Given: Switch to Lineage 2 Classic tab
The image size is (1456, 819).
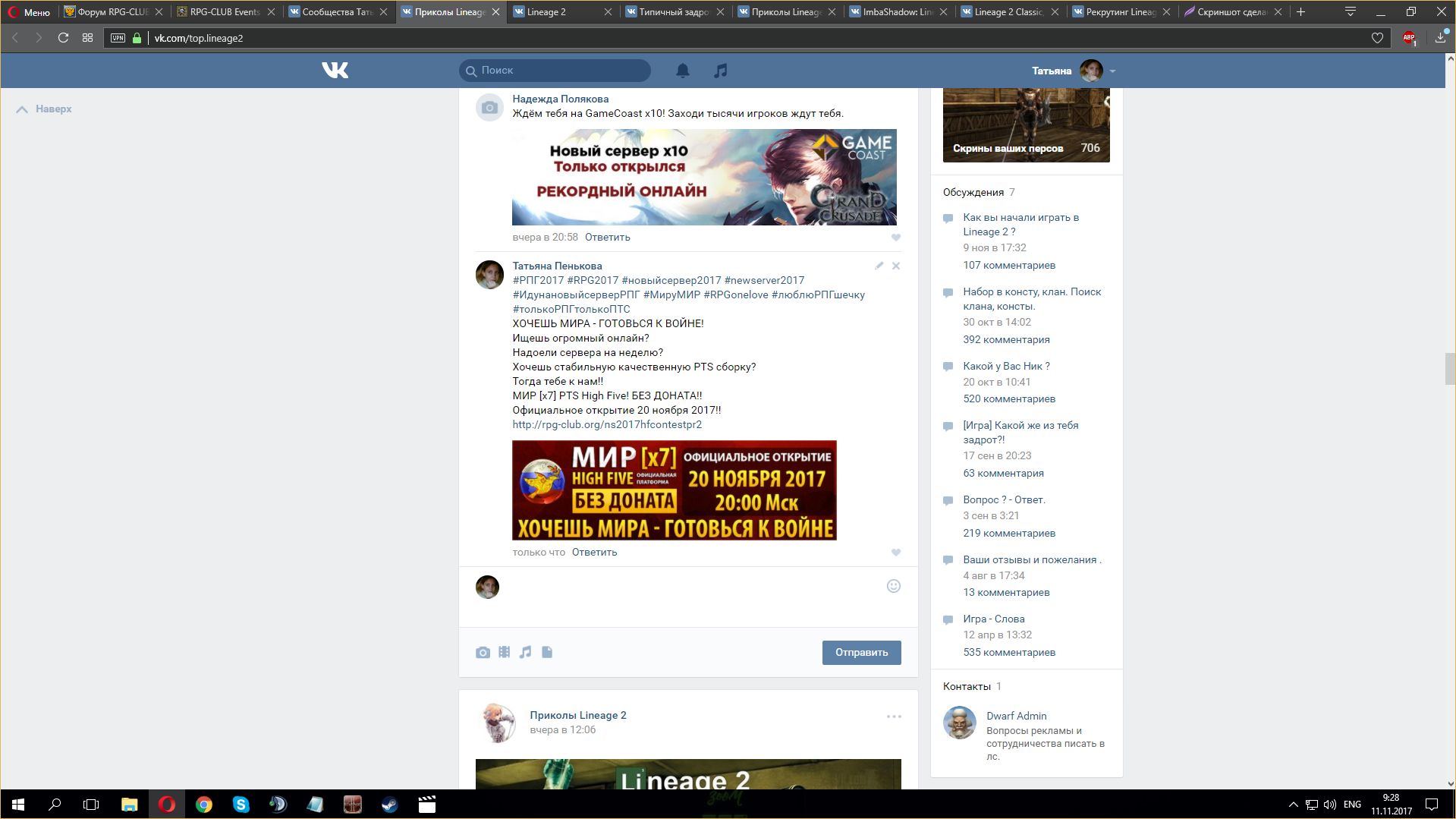Looking at the screenshot, I should (x=1009, y=12).
